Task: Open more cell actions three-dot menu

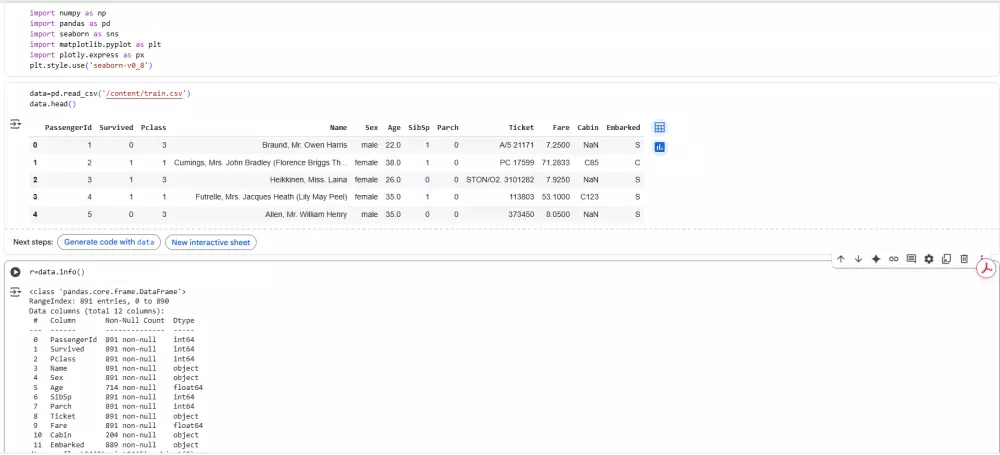Action: pyautogui.click(x=982, y=257)
